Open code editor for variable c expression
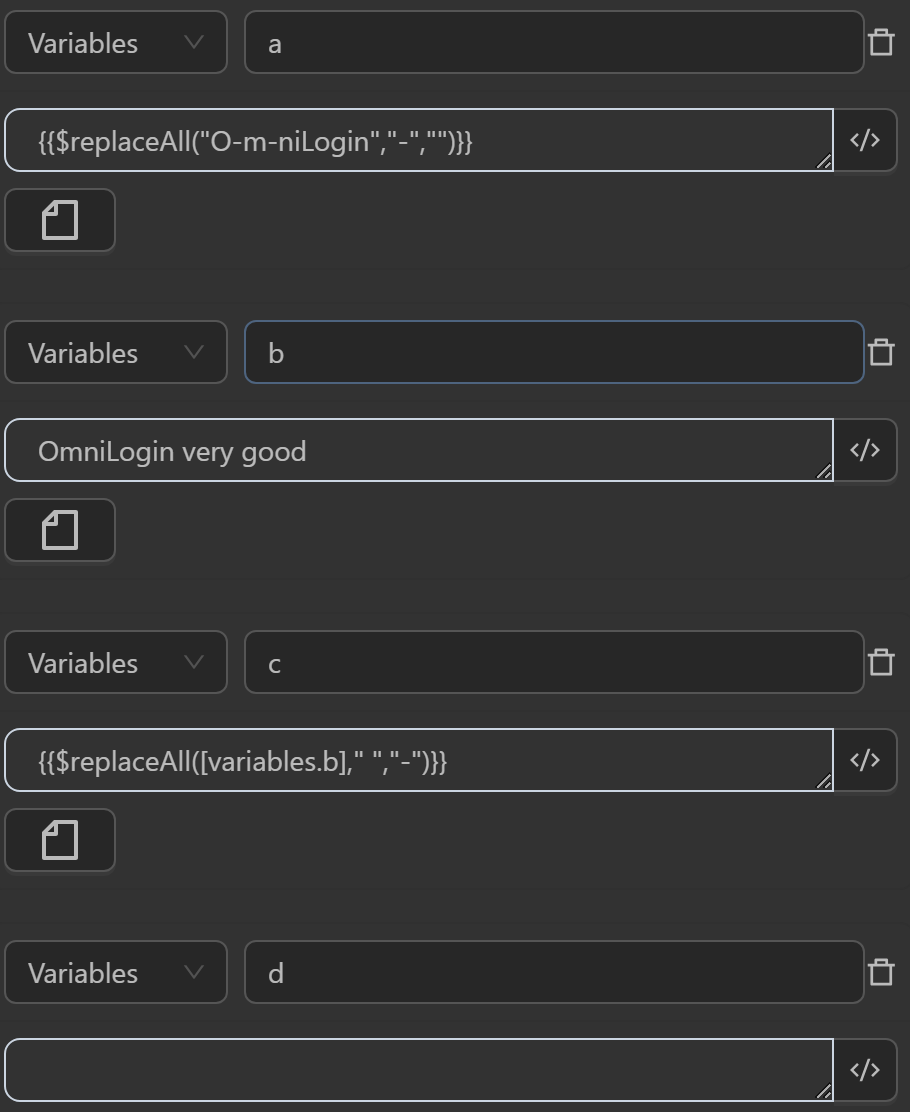 pos(865,760)
